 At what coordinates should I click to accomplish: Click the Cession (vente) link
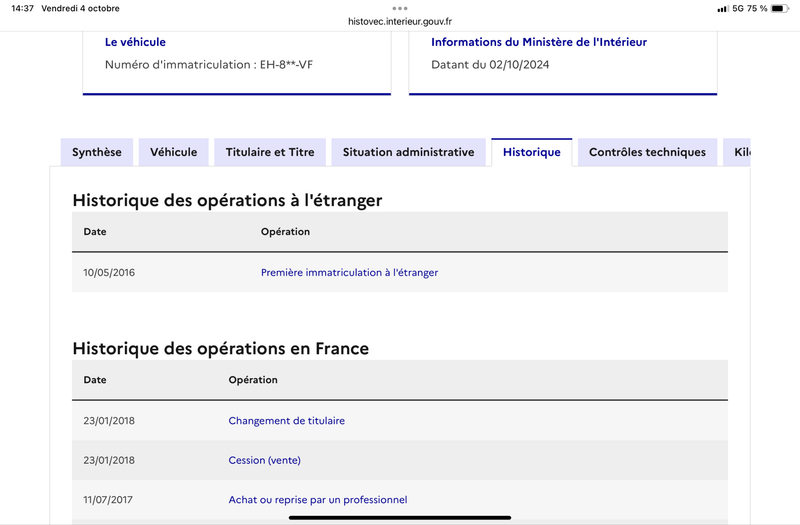pyautogui.click(x=264, y=460)
